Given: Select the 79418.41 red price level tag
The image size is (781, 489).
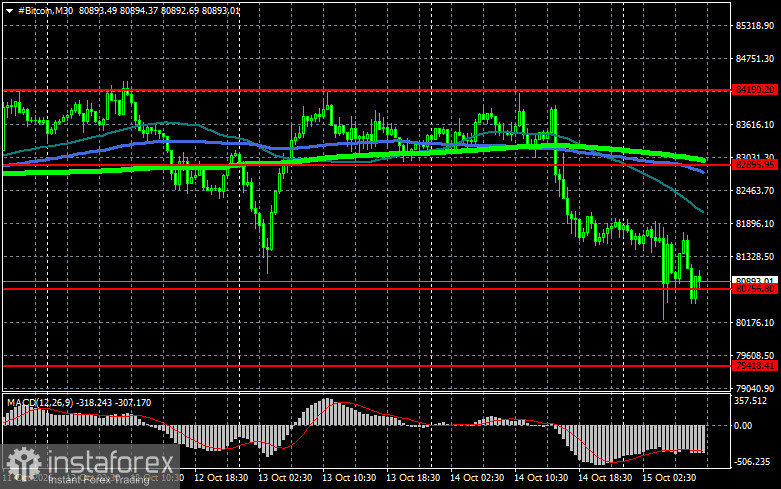Looking at the screenshot, I should [x=755, y=366].
